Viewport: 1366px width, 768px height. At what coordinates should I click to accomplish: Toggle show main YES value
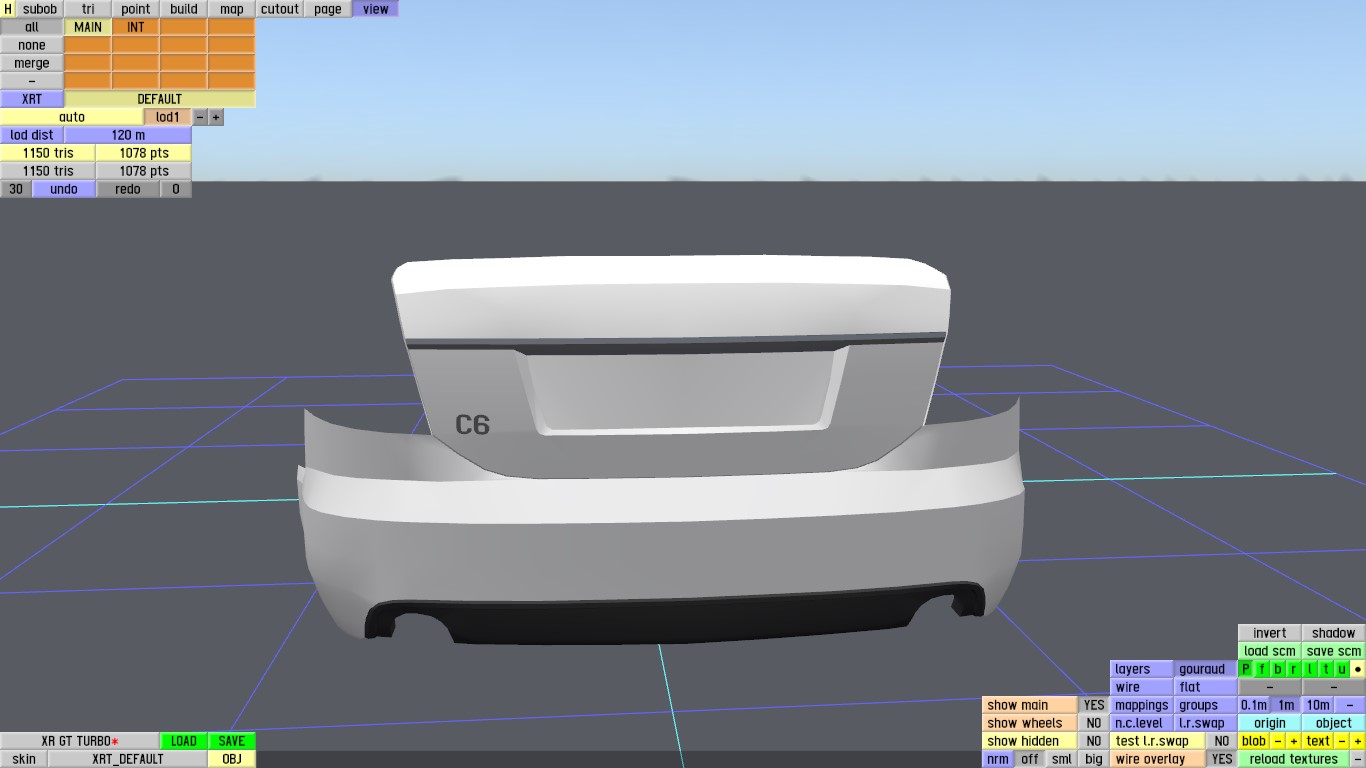click(1094, 705)
